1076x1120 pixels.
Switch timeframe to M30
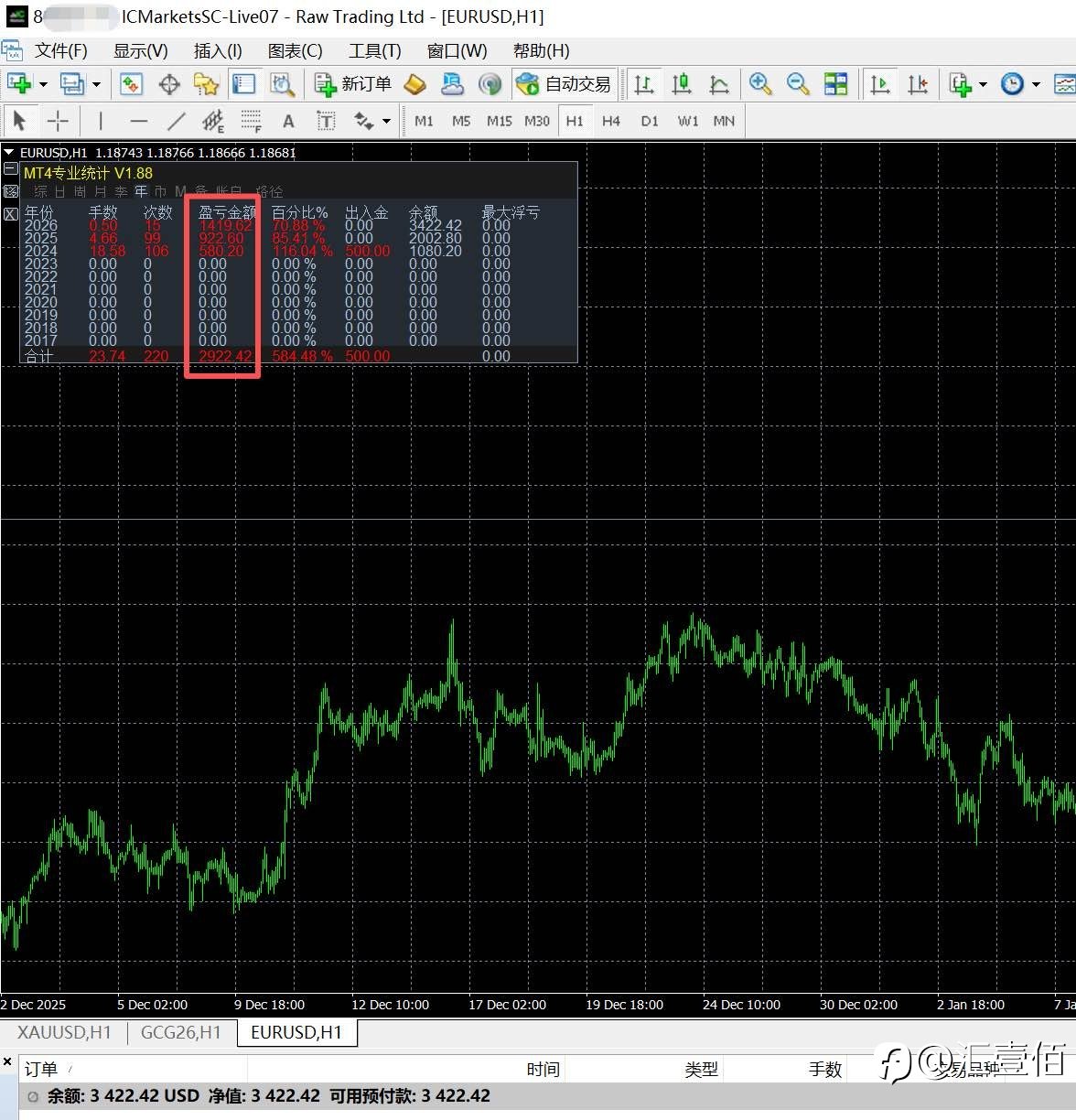point(537,121)
